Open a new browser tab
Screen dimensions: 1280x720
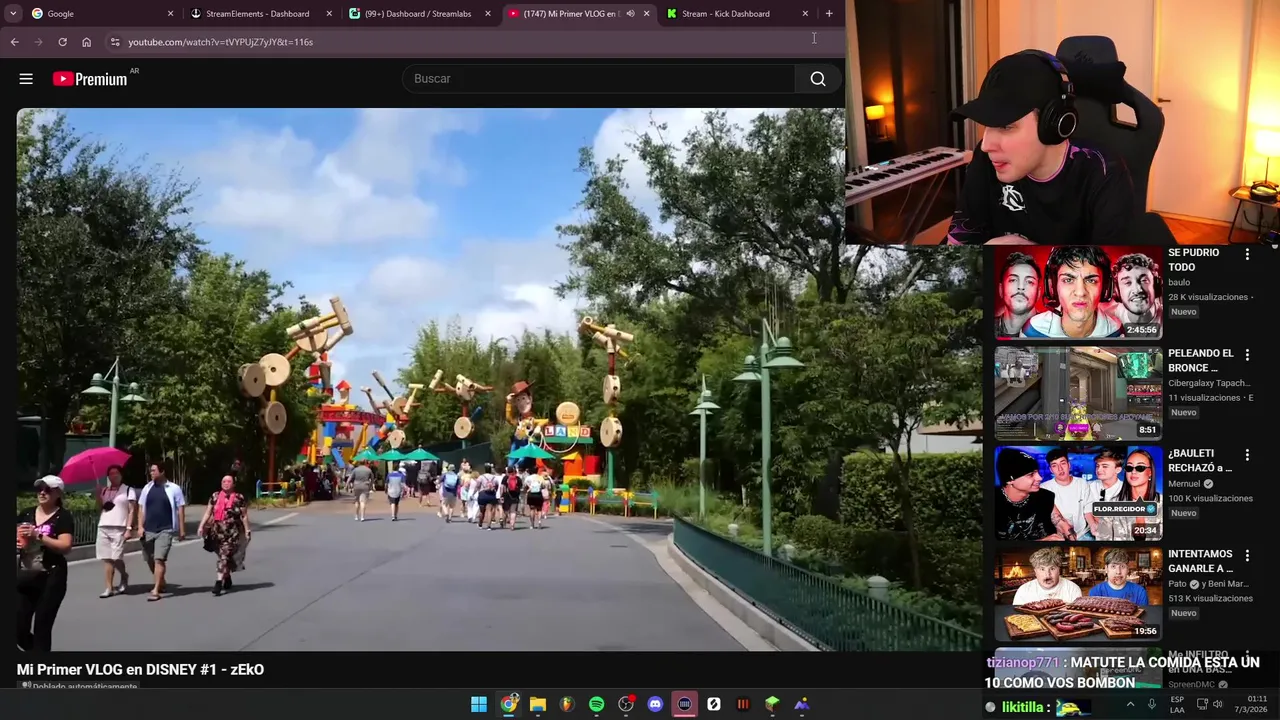pos(829,14)
